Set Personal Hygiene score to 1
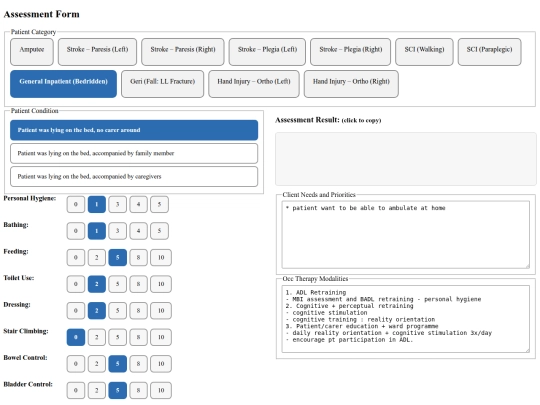Image resolution: width=540 pixels, height=405 pixels. pos(97,205)
